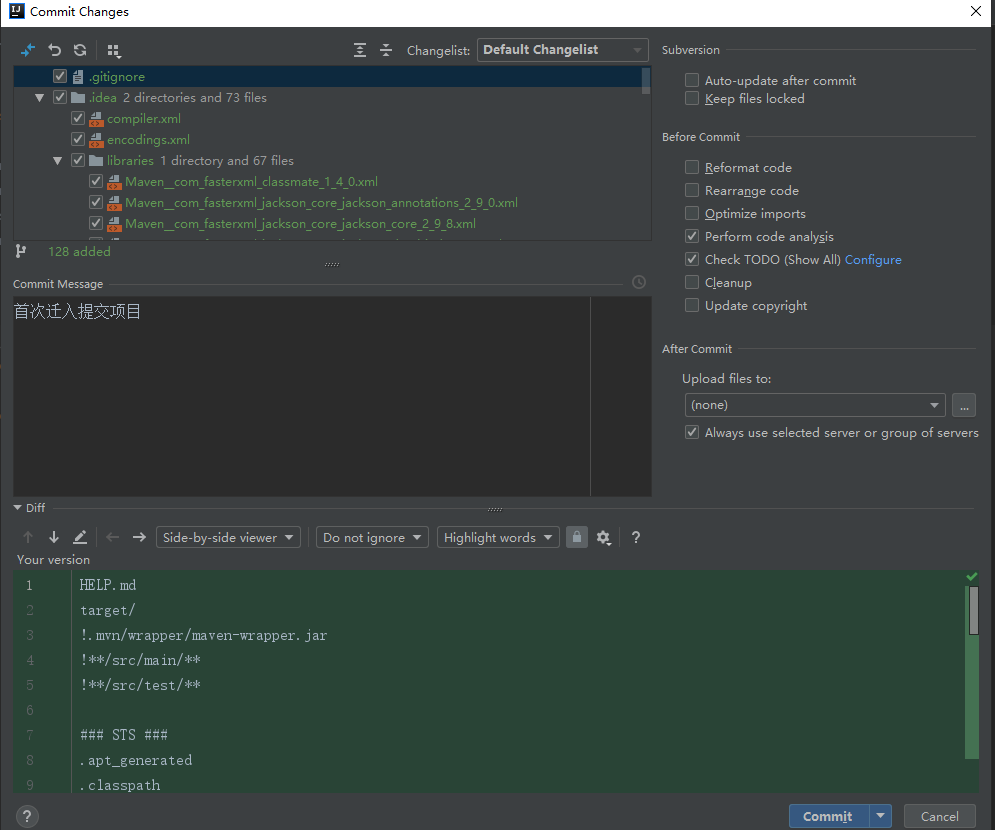Click the Commit button
Image resolution: width=995 pixels, height=830 pixels.
pos(829,816)
